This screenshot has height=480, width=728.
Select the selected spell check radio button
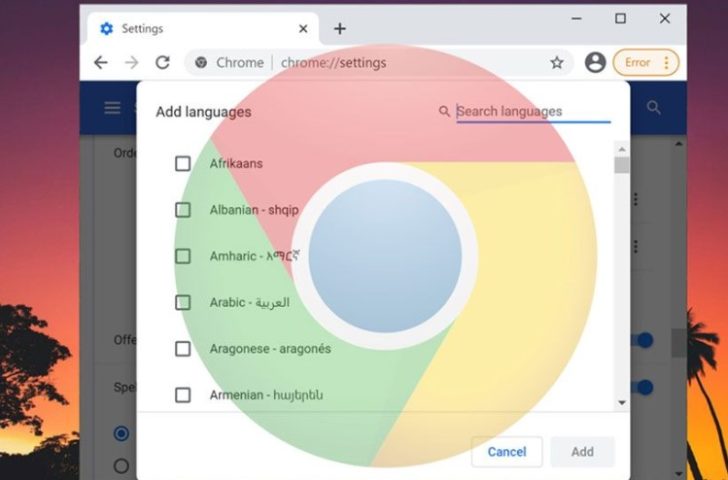(x=122, y=434)
